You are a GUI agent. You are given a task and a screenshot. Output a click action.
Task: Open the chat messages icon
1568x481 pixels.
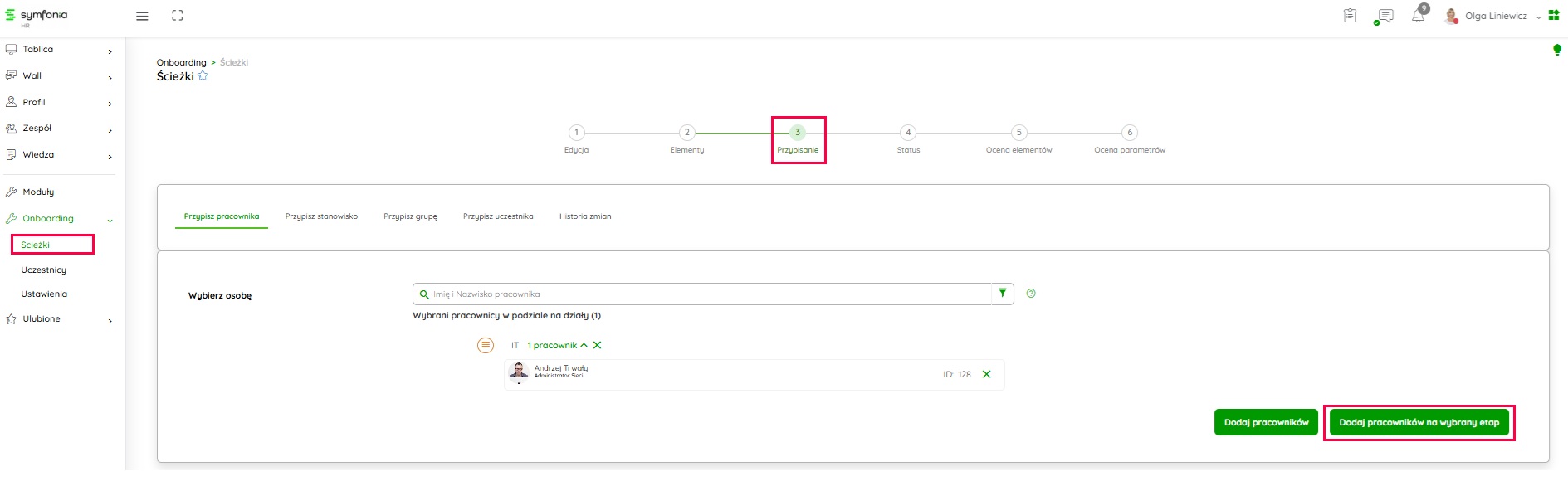coord(1385,16)
